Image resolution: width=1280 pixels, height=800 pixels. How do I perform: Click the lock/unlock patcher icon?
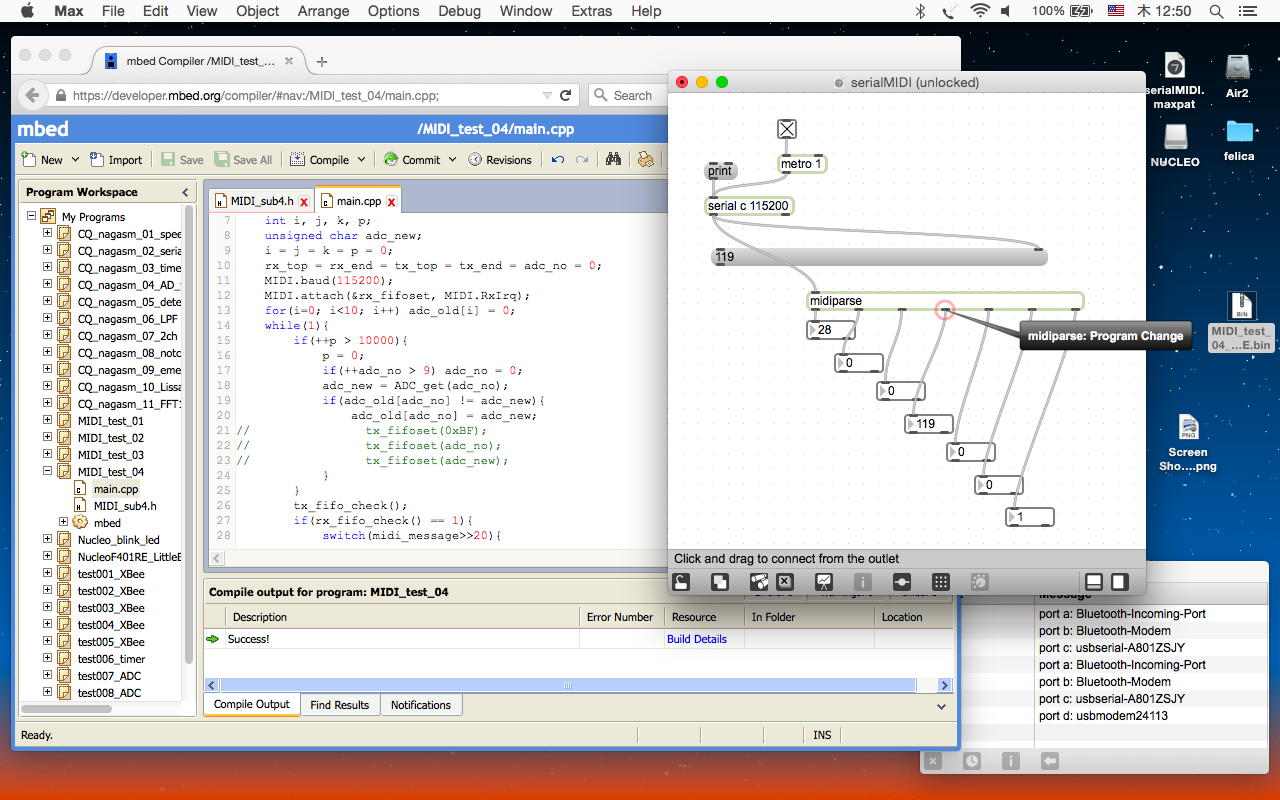point(681,582)
